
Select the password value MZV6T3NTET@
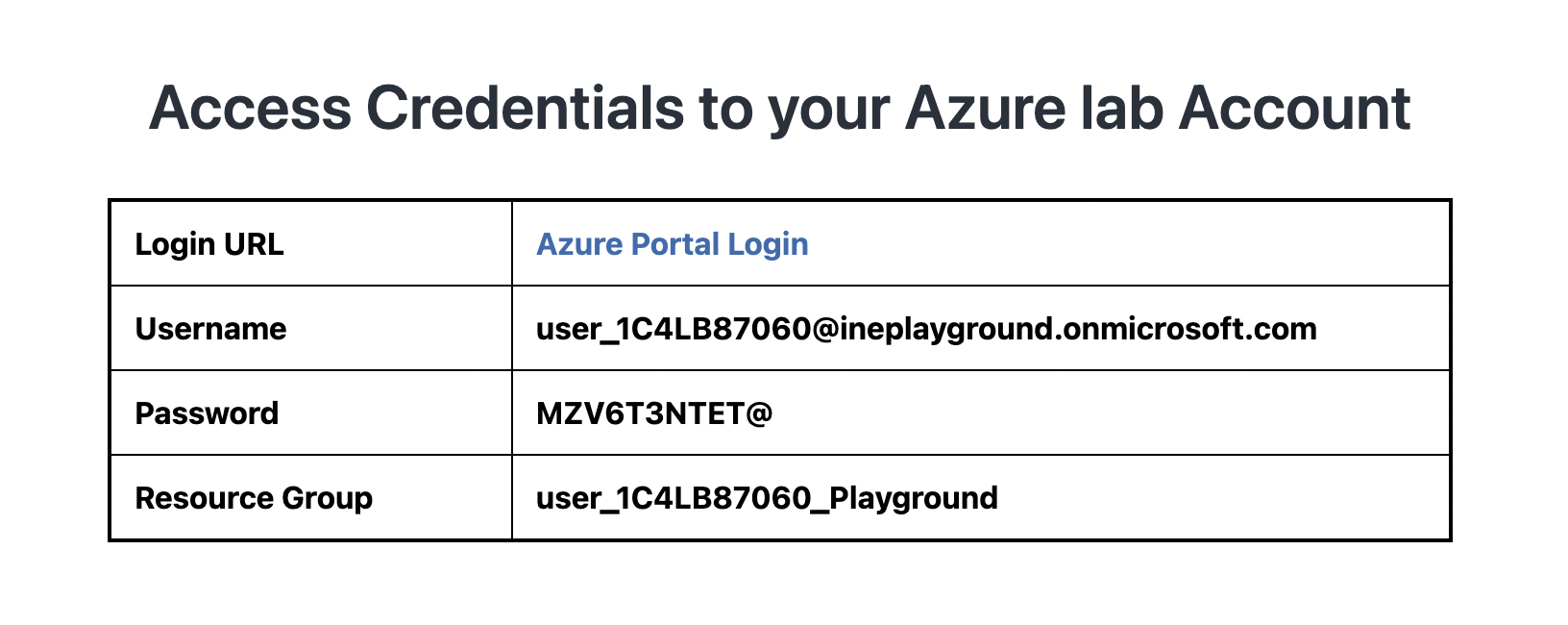tap(654, 413)
